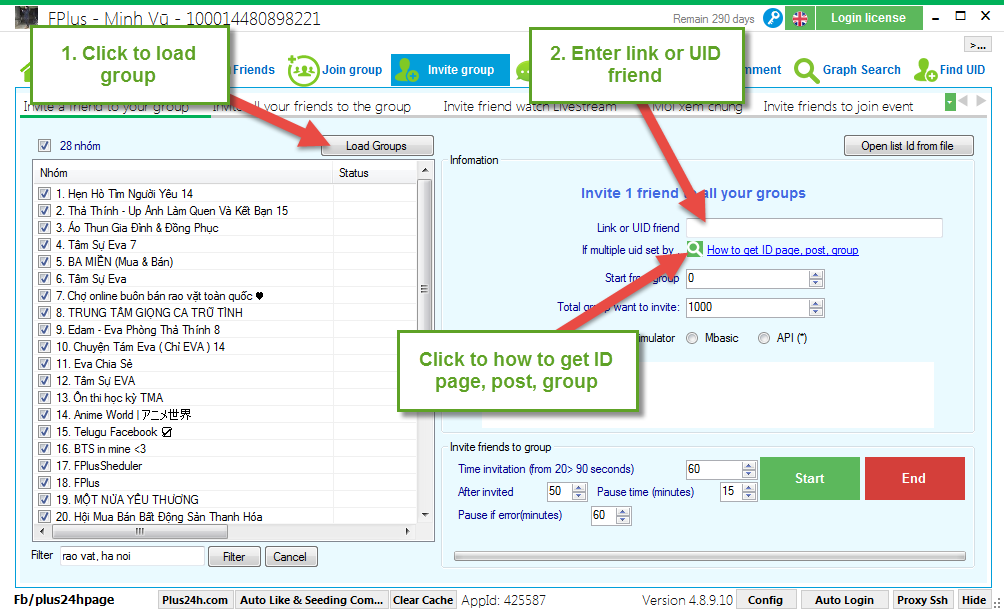Click 'Open list Id from file' button

pos(908,146)
